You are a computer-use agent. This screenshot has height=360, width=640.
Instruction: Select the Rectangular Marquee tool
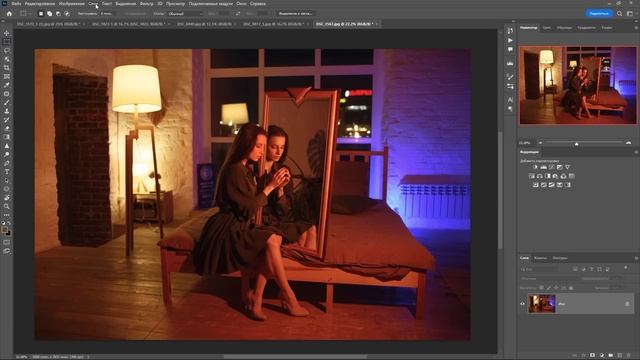7,42
